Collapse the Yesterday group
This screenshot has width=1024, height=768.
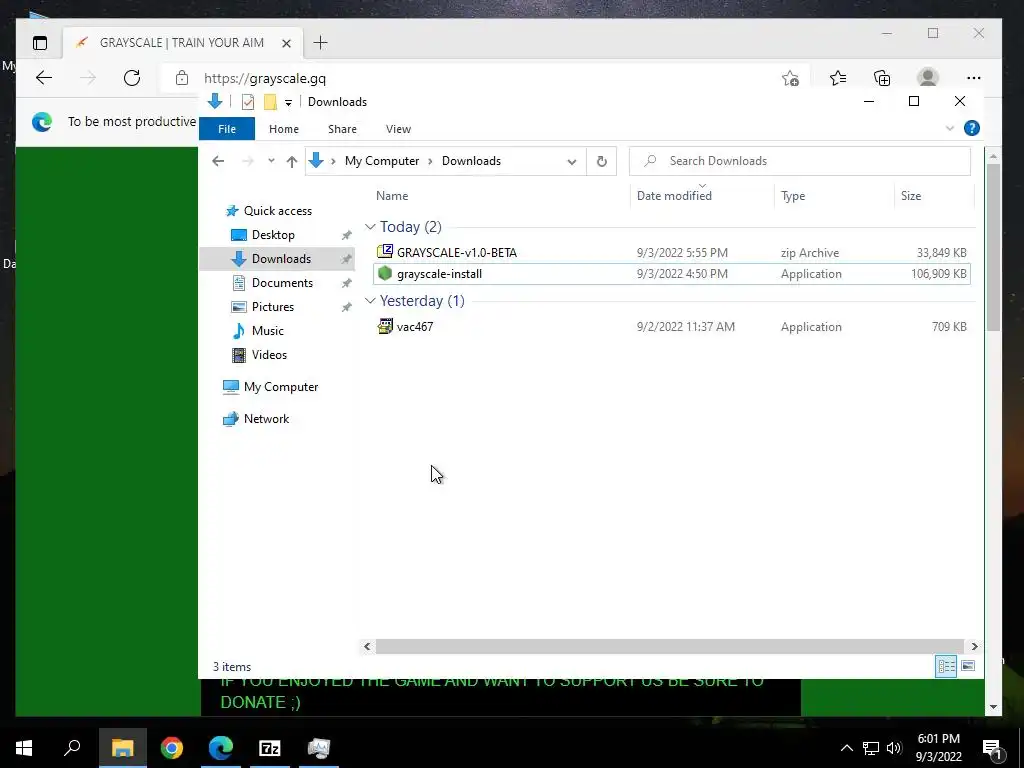[370, 300]
